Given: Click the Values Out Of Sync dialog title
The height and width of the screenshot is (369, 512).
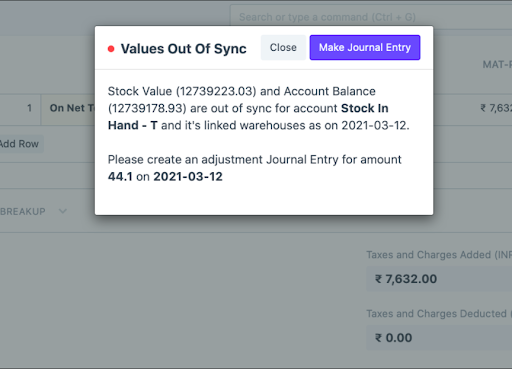Looking at the screenshot, I should (184, 49).
